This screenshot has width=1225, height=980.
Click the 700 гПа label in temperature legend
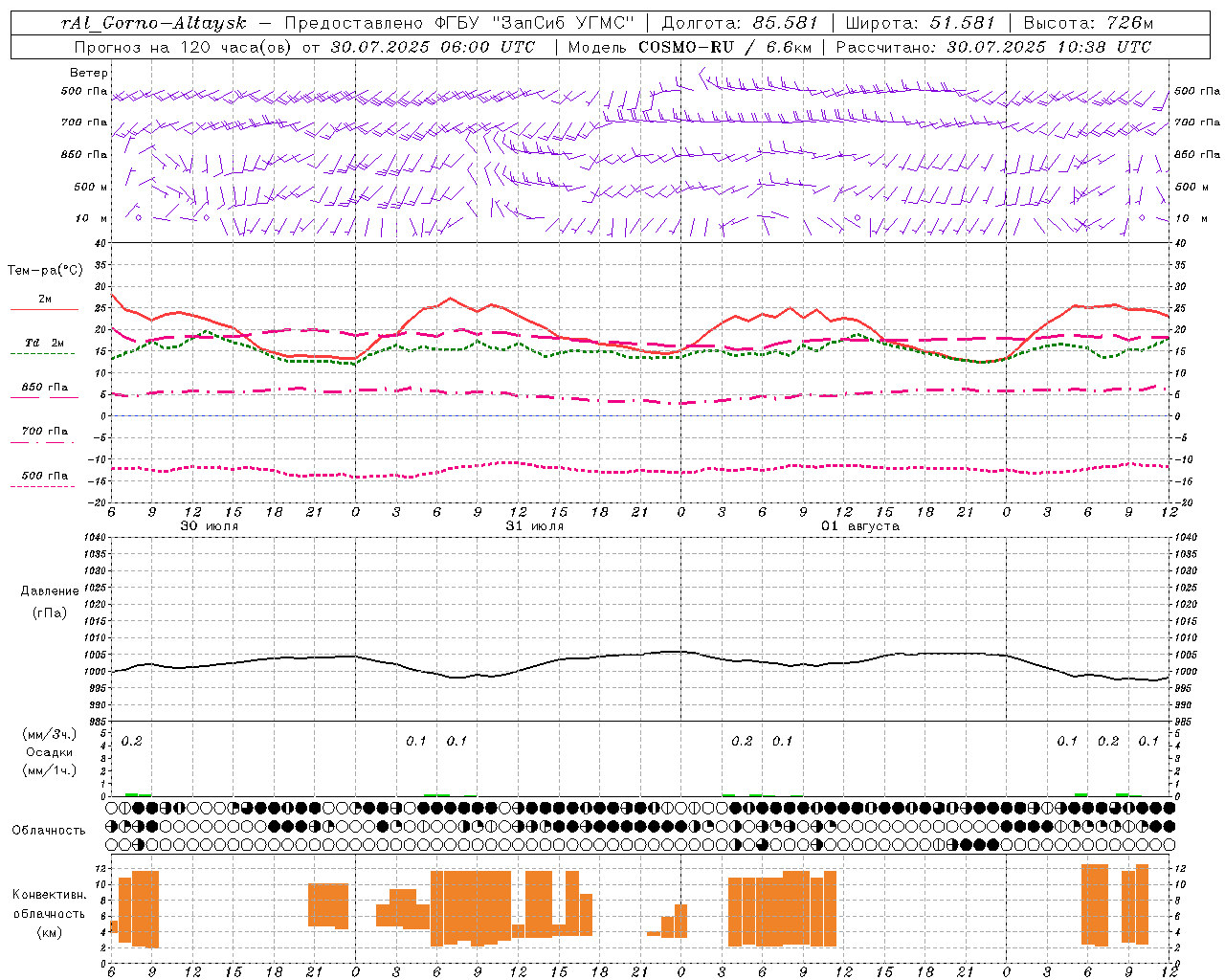click(45, 431)
